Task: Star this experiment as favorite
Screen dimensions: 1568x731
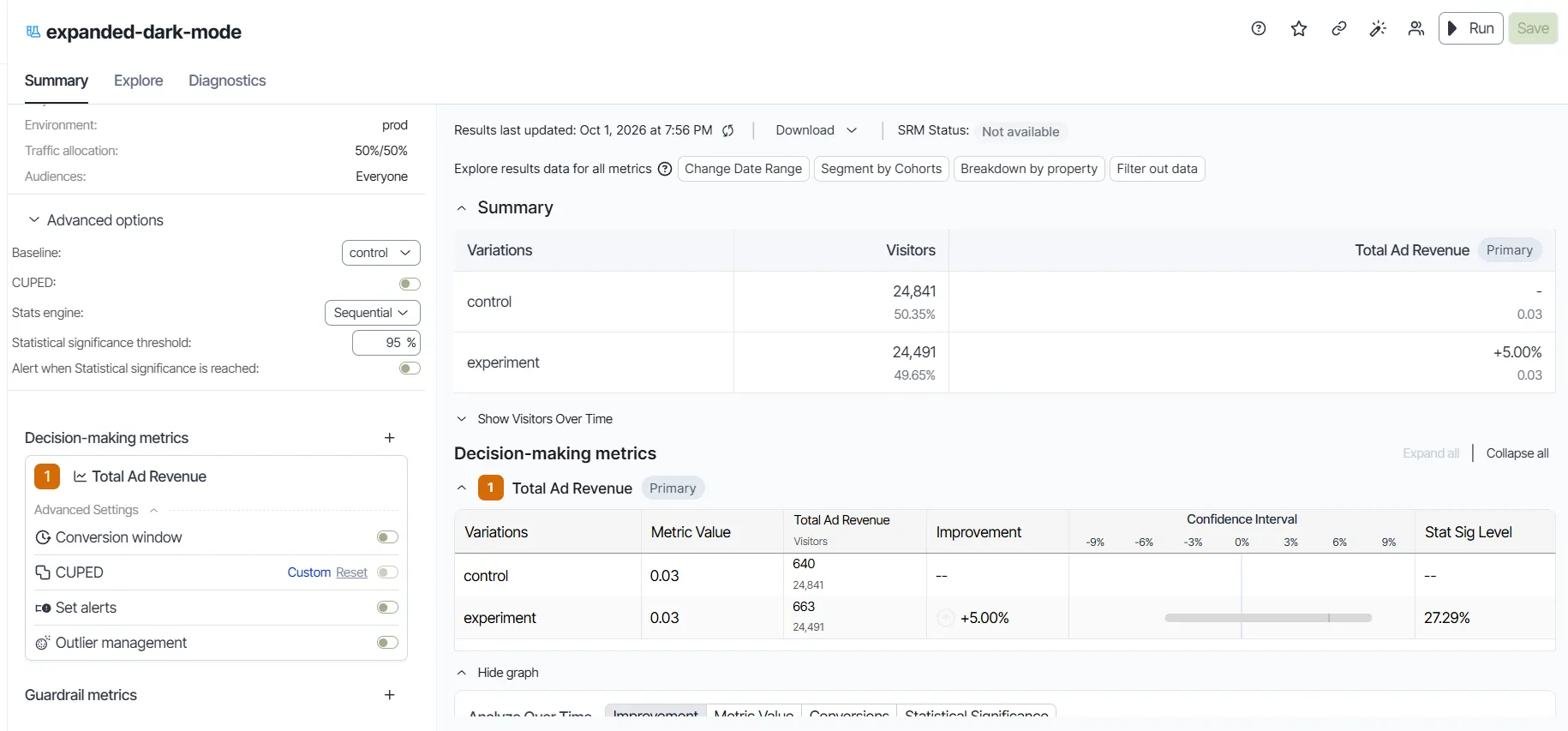Action: point(1299,28)
